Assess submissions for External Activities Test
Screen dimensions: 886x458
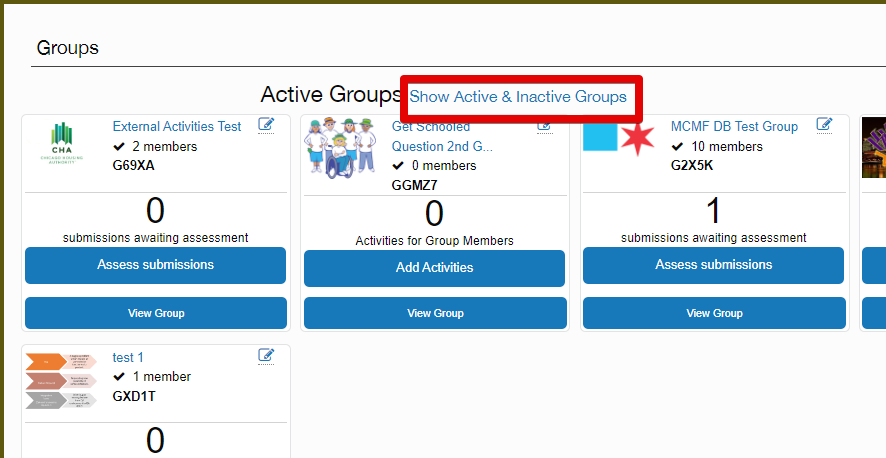click(155, 265)
